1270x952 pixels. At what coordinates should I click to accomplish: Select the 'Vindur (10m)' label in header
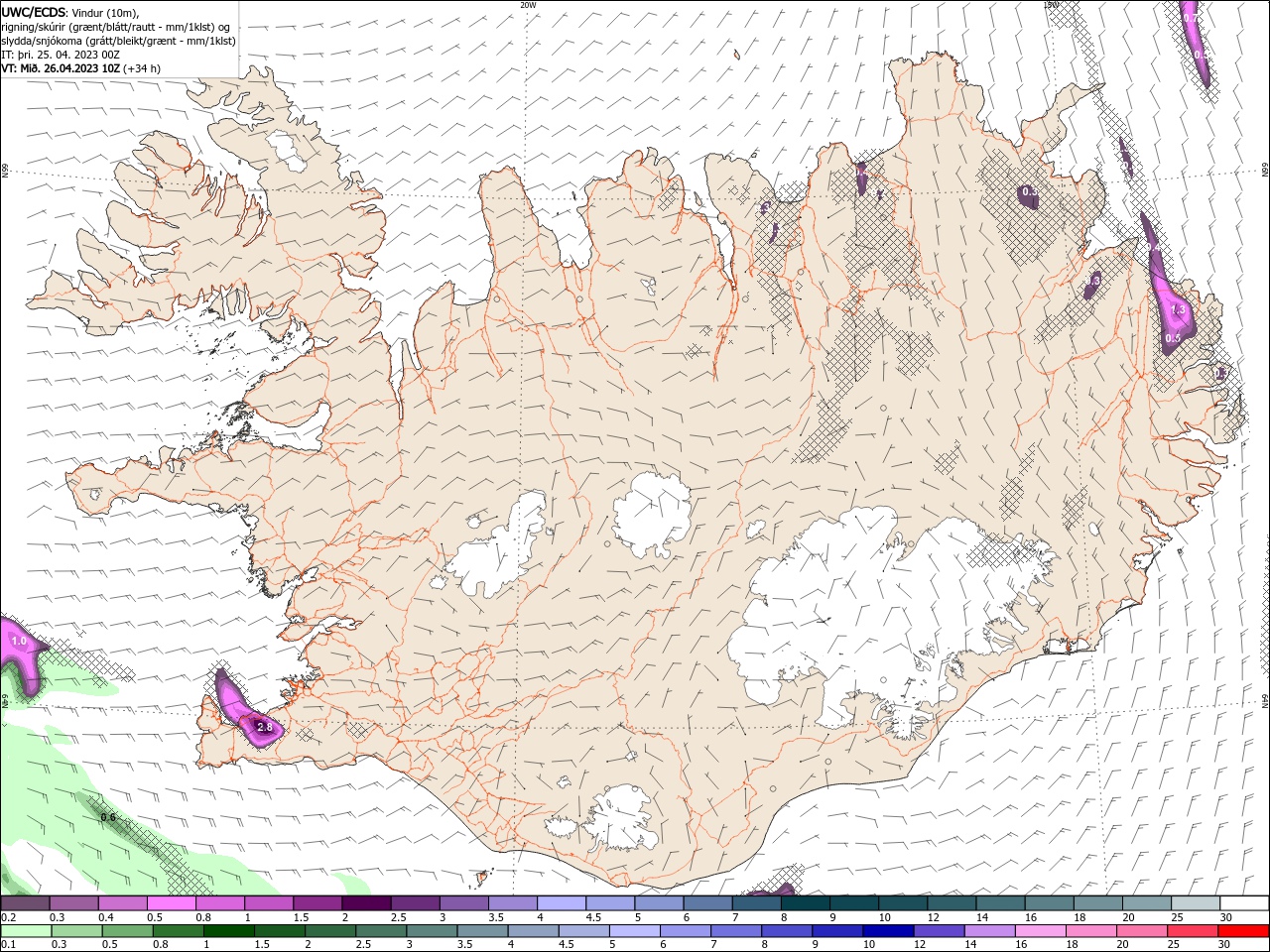pos(106,12)
